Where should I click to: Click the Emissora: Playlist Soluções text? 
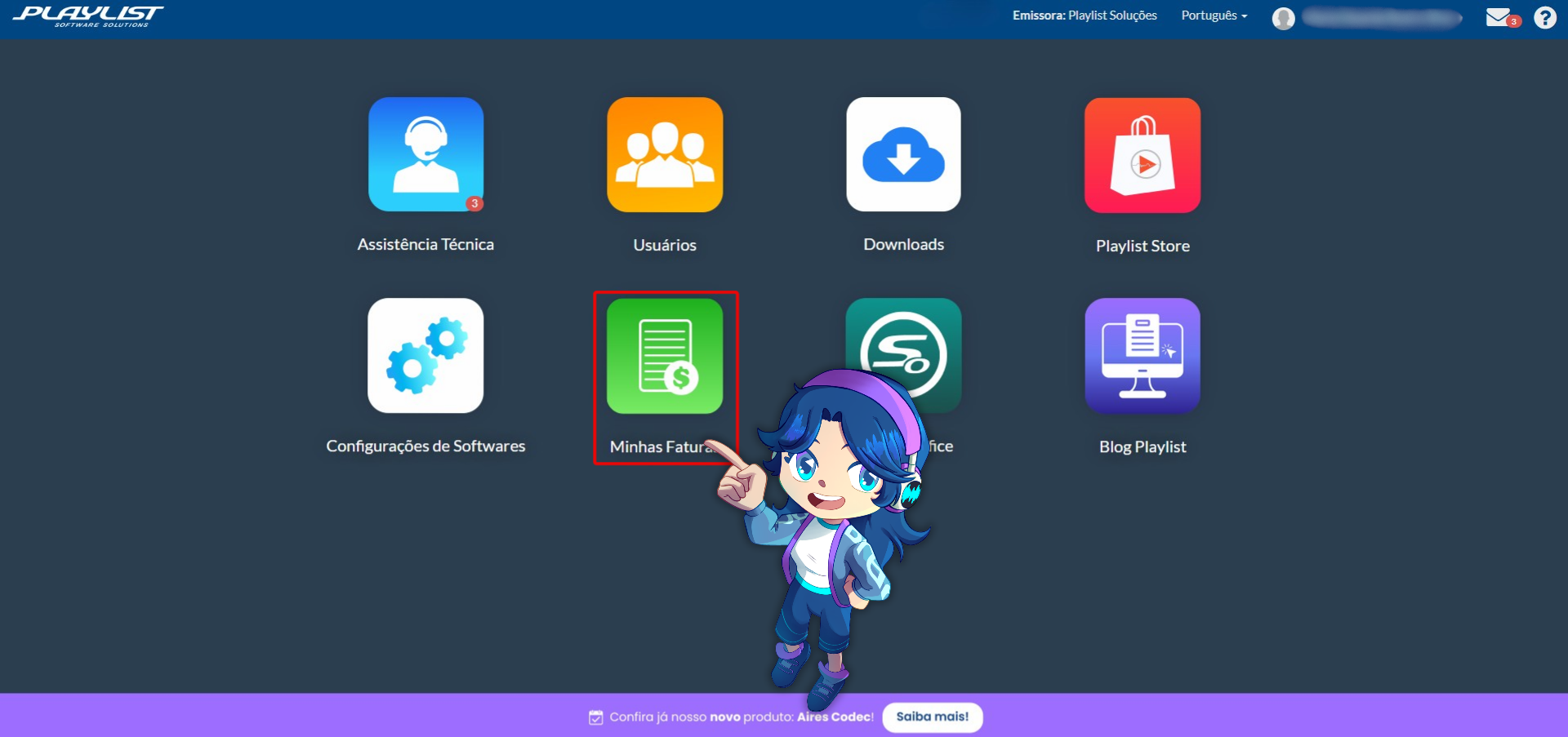[x=1085, y=16]
